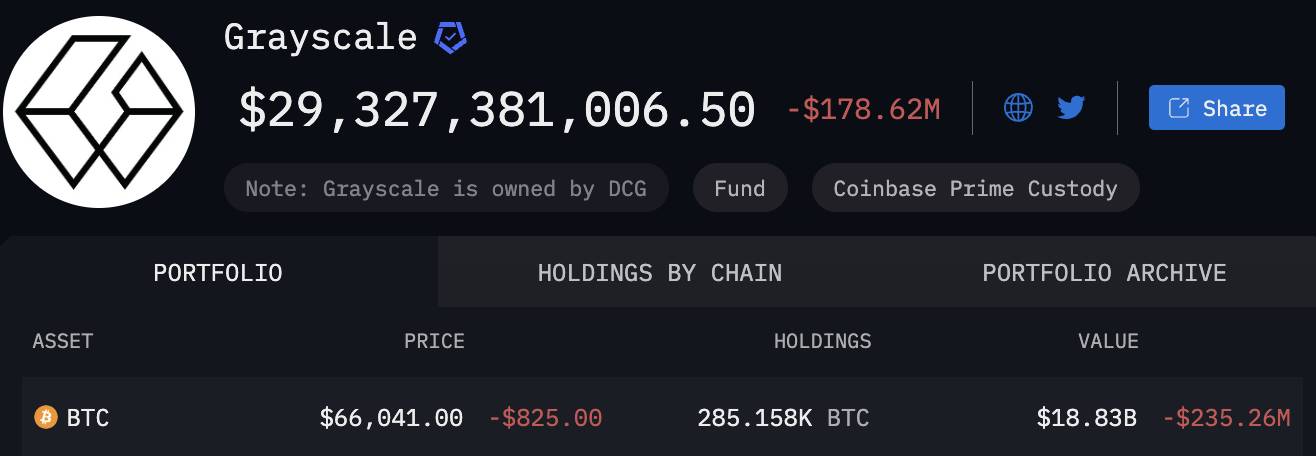1316x456 pixels.
Task: Click the Grayscale logo avatar
Action: [x=99, y=110]
